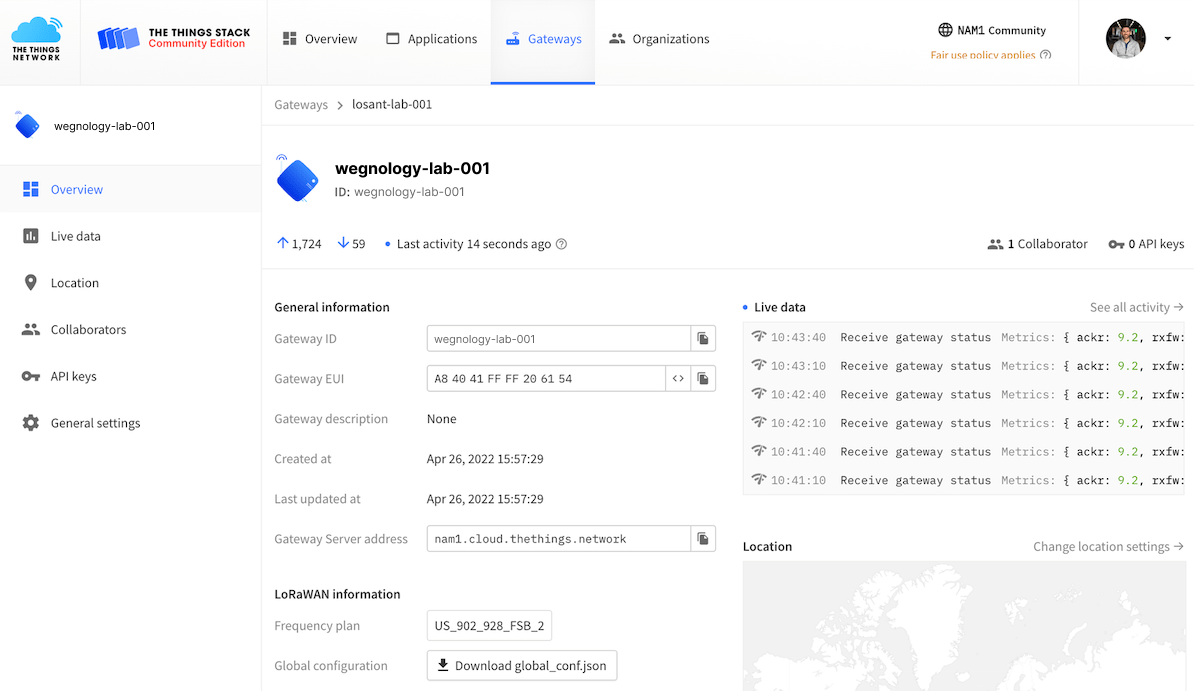The image size is (1194, 691).
Task: Click the Fair use policy help icon
Action: pos(1046,55)
